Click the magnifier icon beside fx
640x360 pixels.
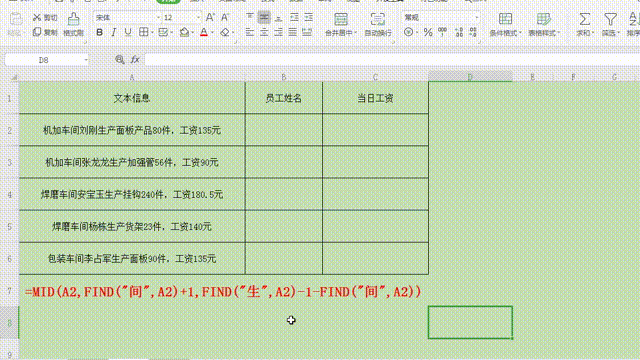click(x=120, y=60)
